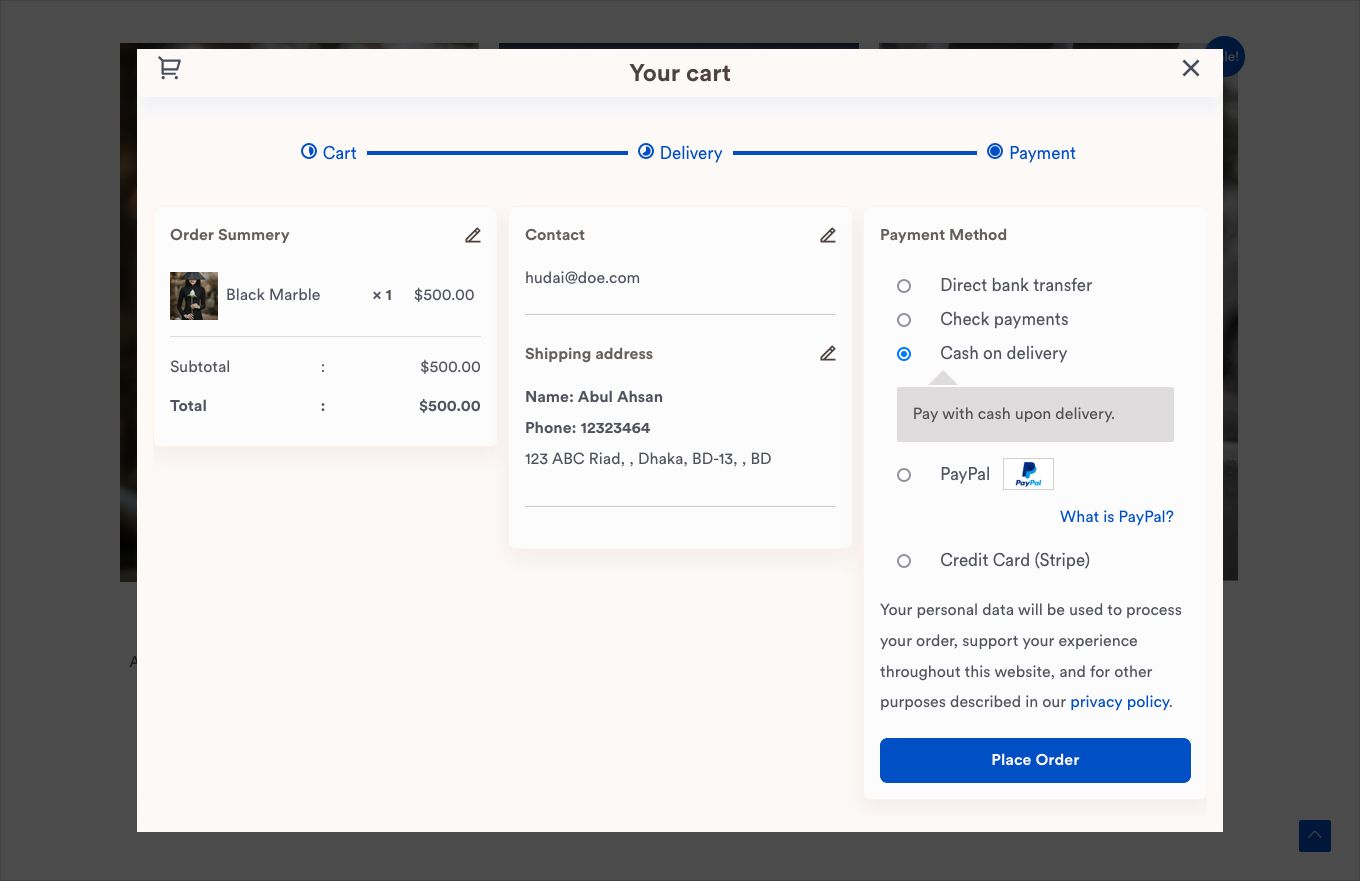Open the privacy policy link

(1119, 702)
